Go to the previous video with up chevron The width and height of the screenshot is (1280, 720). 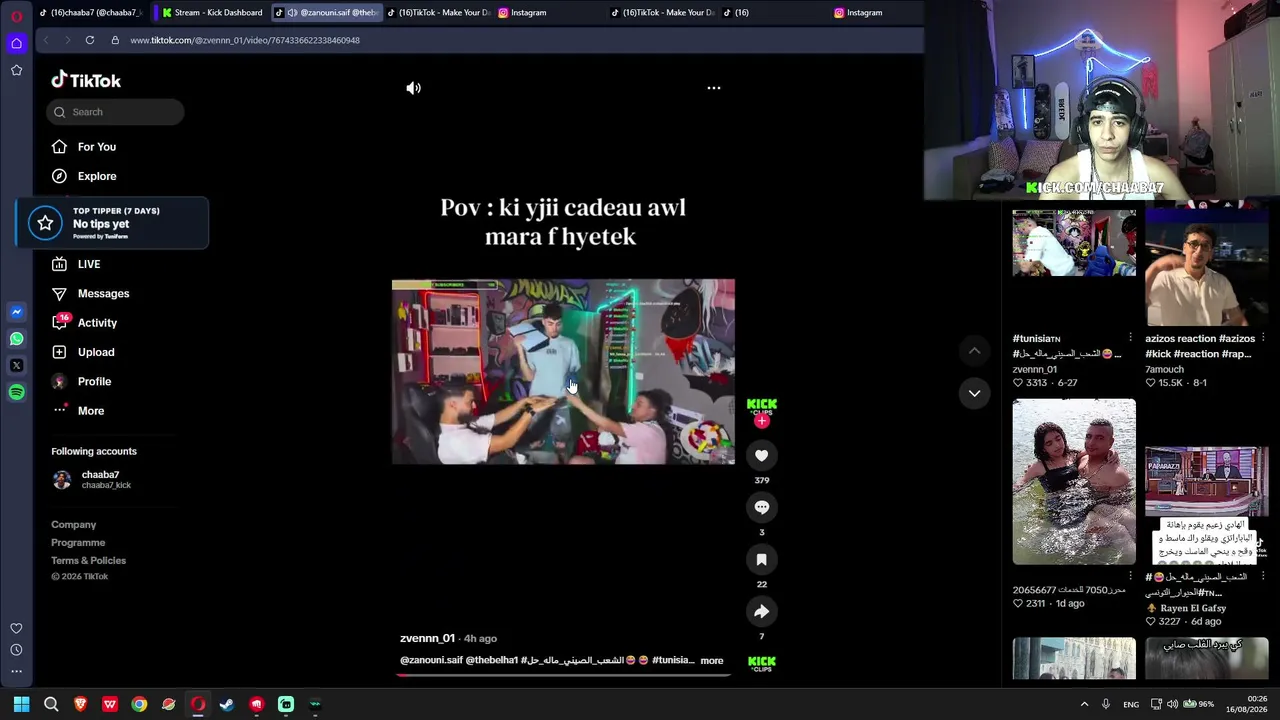tap(974, 351)
